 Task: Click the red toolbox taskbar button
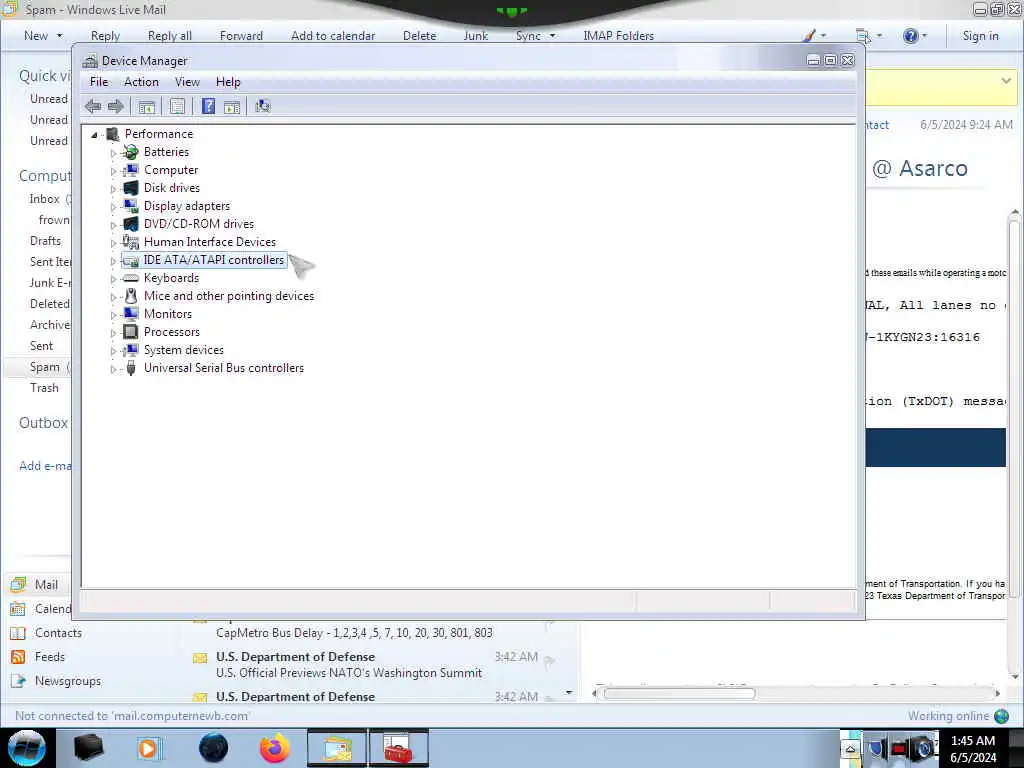point(398,748)
